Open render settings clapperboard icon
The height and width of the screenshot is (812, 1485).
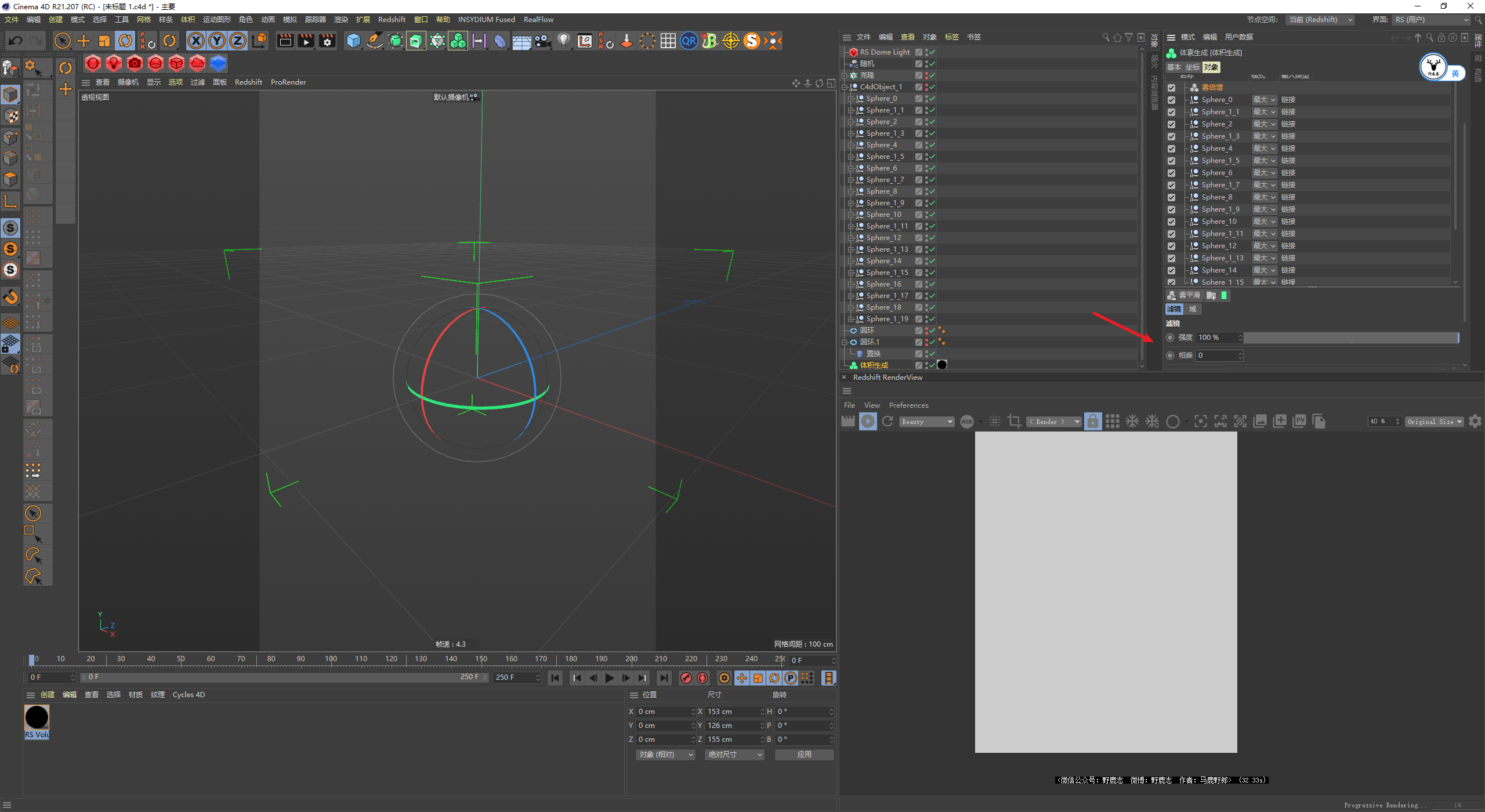327,41
